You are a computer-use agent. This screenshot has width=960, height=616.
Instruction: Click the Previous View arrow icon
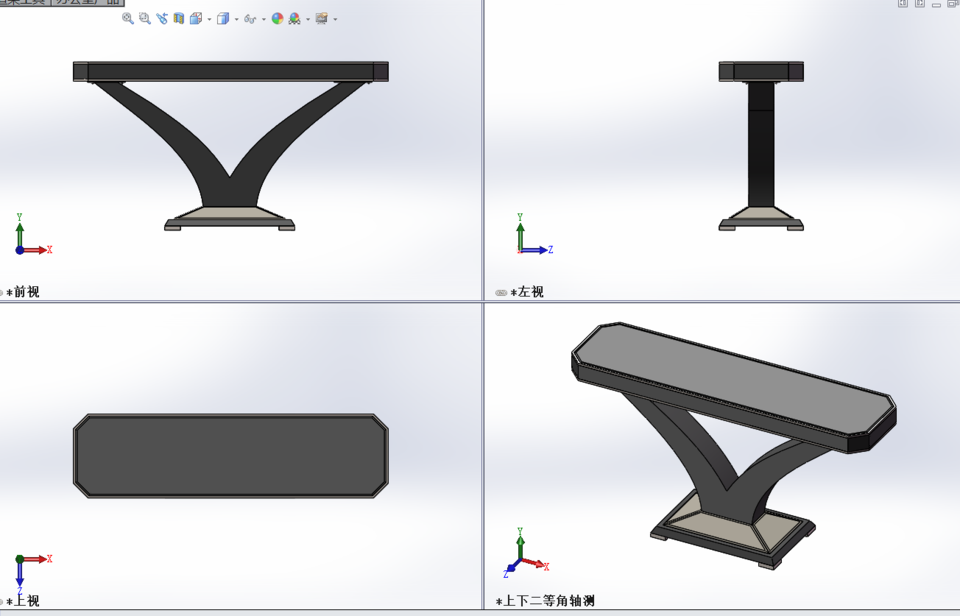pos(160,17)
